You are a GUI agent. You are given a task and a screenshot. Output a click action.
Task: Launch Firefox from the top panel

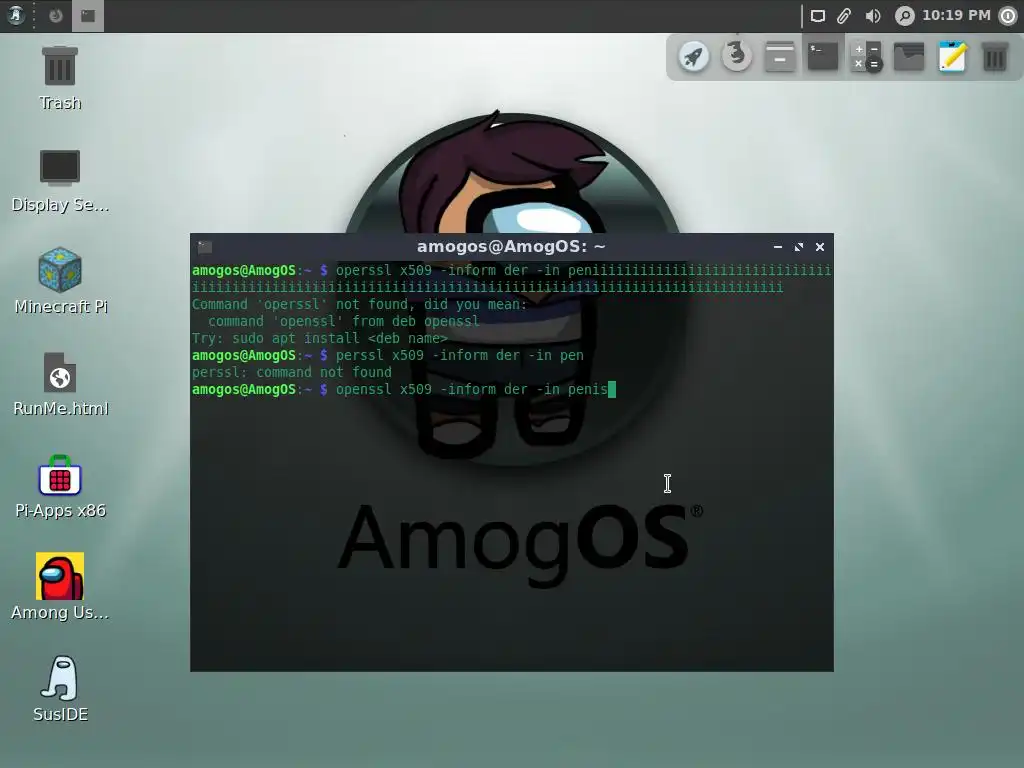tap(56, 16)
